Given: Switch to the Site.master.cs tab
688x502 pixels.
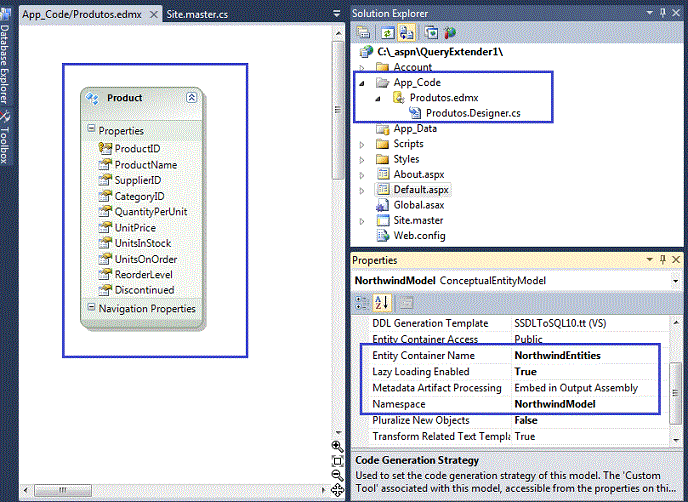Looking at the screenshot, I should (197, 14).
